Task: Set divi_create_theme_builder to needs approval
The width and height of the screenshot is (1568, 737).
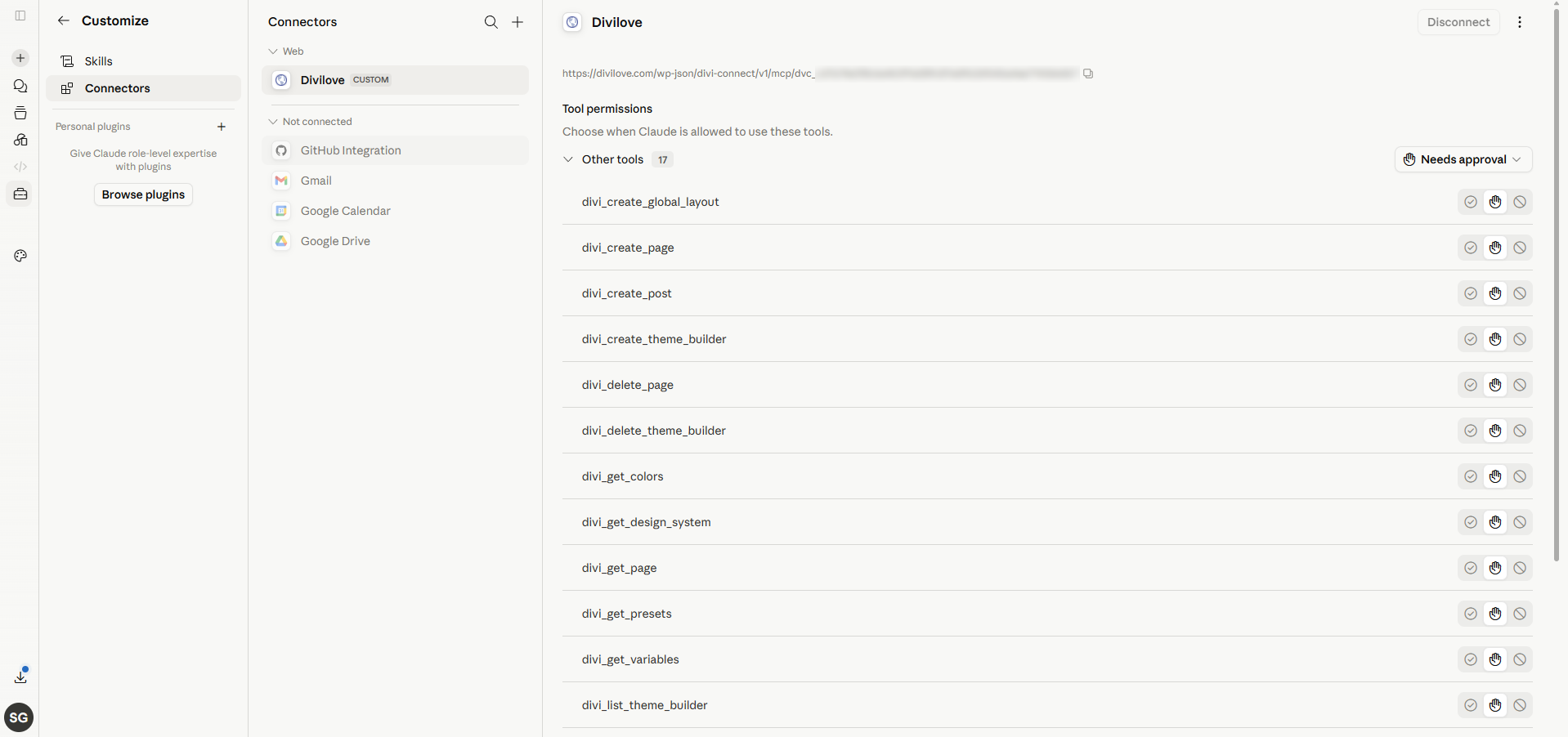Action: coord(1495,339)
